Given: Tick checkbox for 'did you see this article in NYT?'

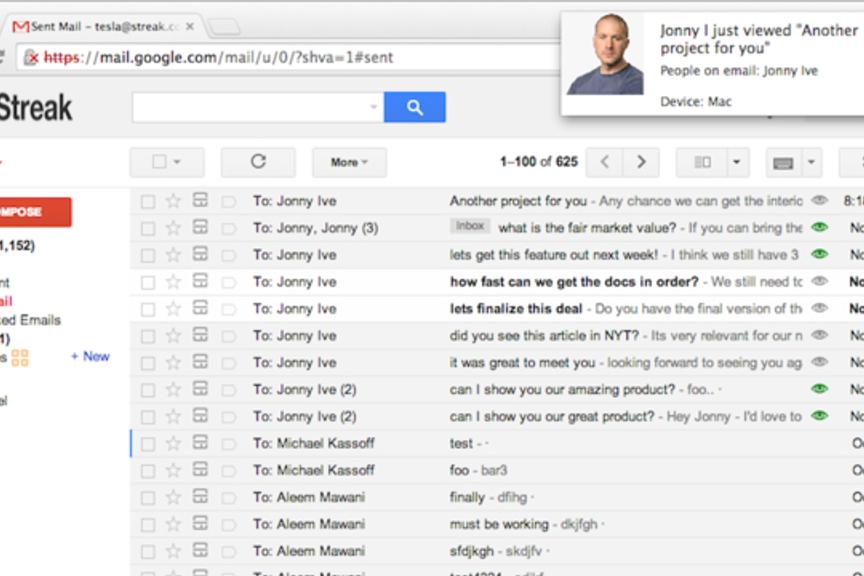Looking at the screenshot, I should (x=148, y=336).
